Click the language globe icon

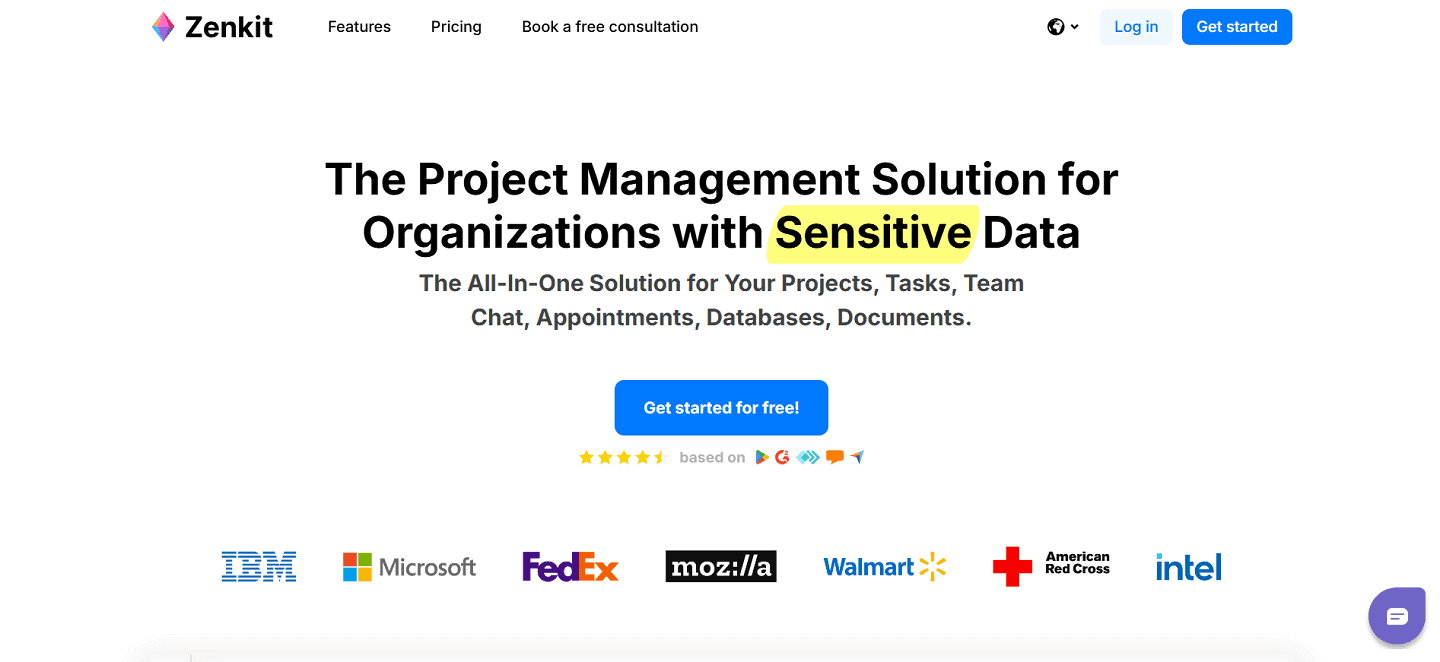[x=1056, y=26]
